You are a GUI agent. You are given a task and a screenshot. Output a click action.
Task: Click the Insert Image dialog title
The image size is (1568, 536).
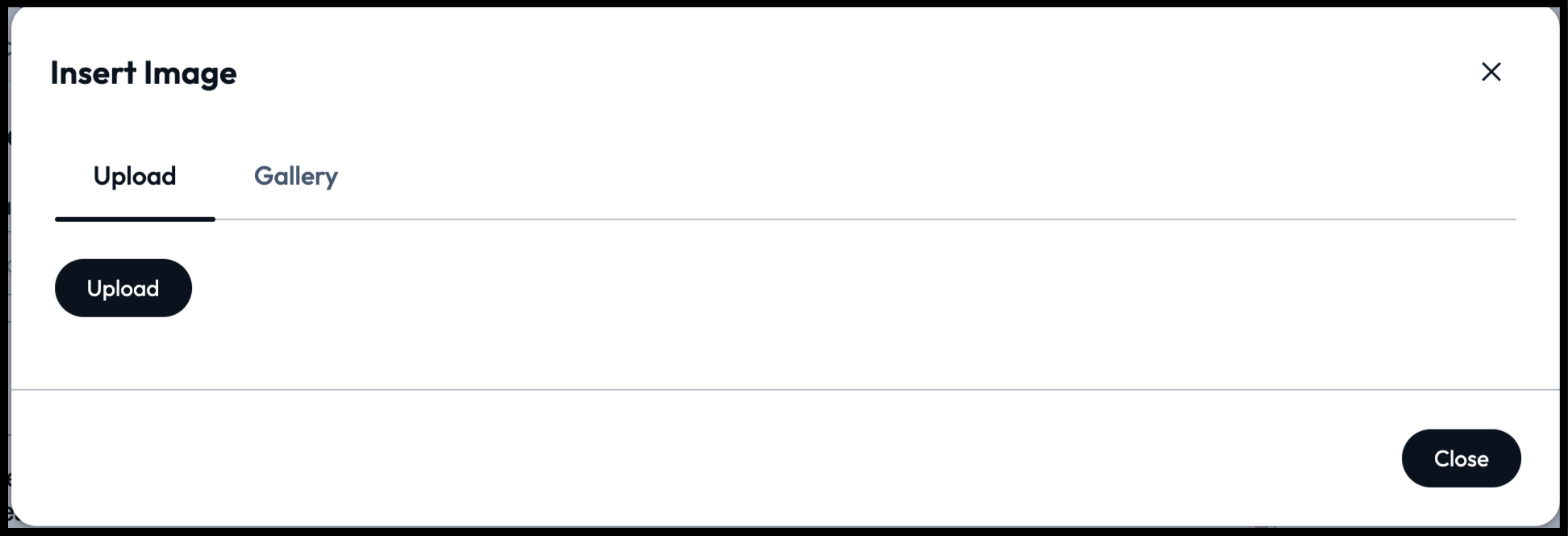144,73
